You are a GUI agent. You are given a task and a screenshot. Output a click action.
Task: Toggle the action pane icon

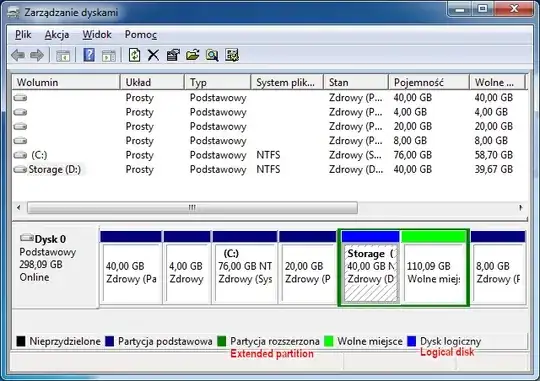pos(108,55)
